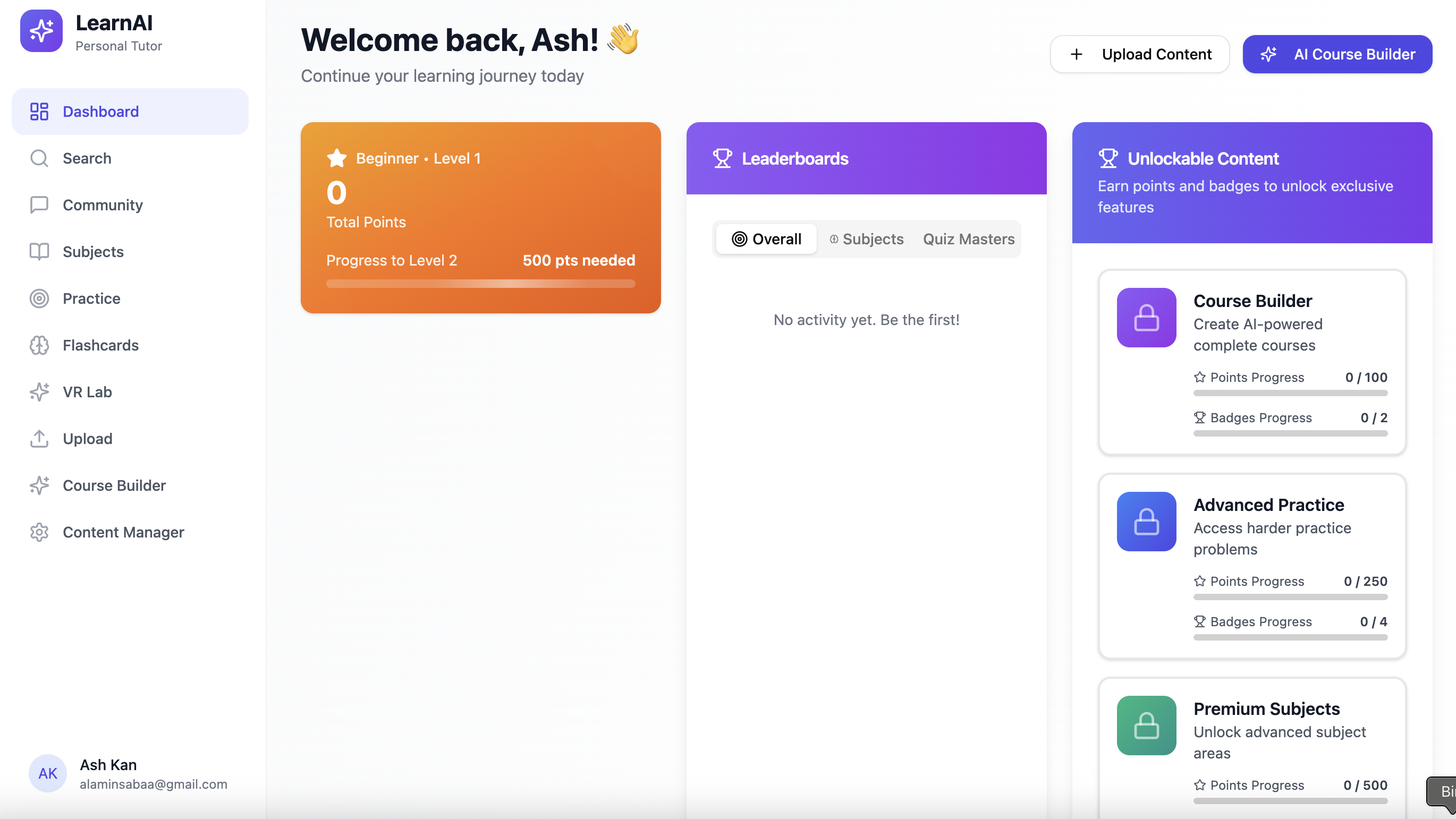Viewport: 1456px width, 819px height.
Task: Click the "0 / 100" points value
Action: pyautogui.click(x=1366, y=377)
